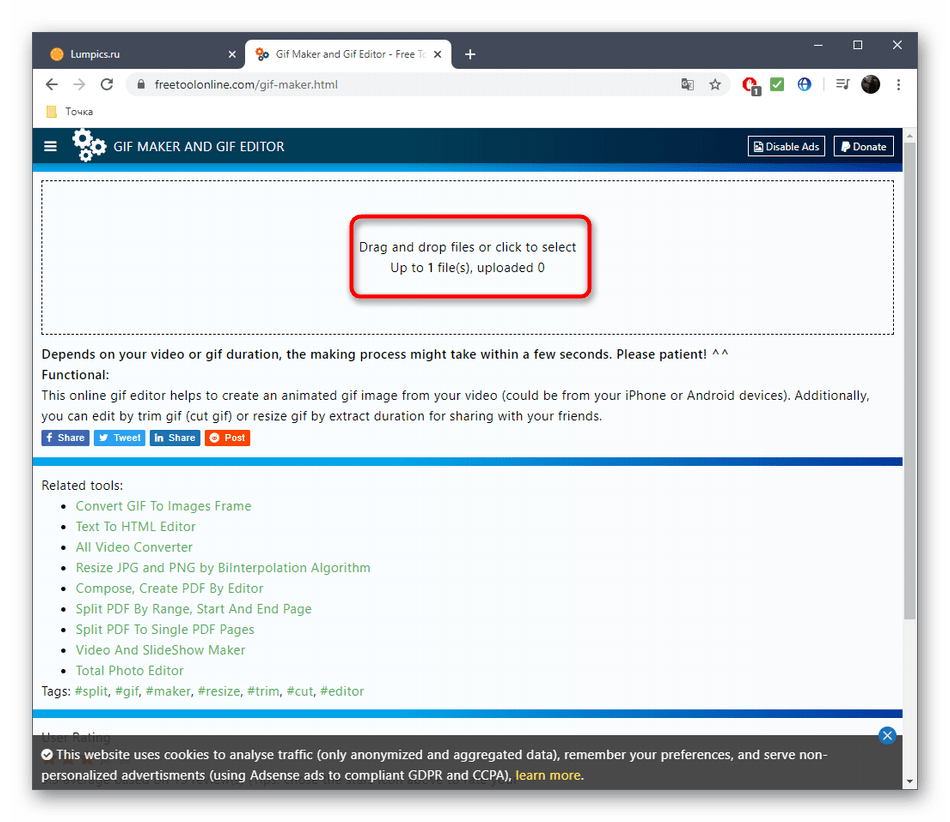Open Video And SlideShow Maker link
The width and height of the screenshot is (950, 822).
161,650
